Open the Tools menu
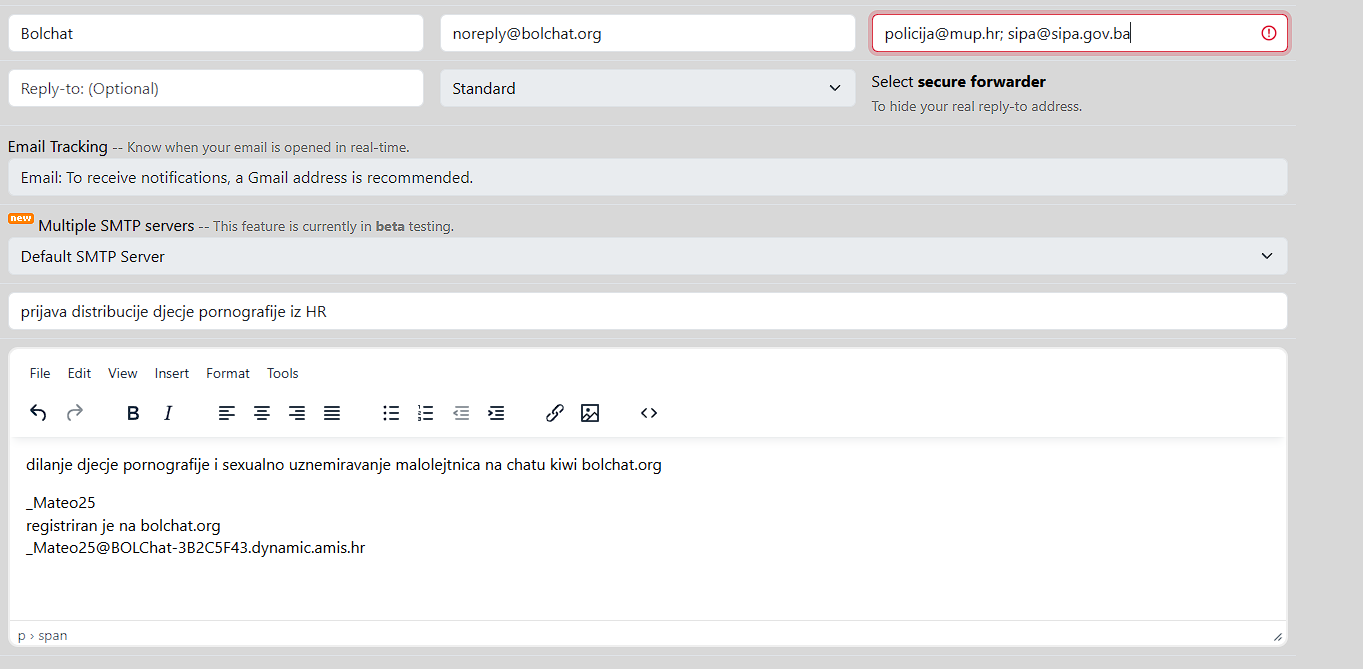 283,373
